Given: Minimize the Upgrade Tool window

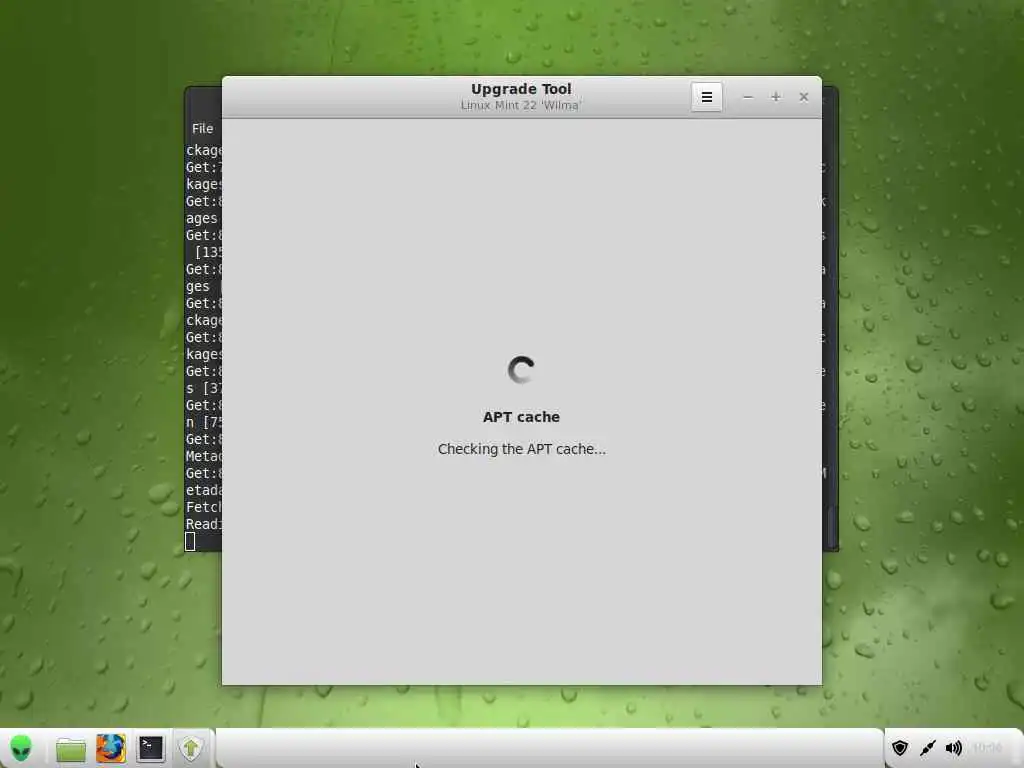Looking at the screenshot, I should [748, 97].
